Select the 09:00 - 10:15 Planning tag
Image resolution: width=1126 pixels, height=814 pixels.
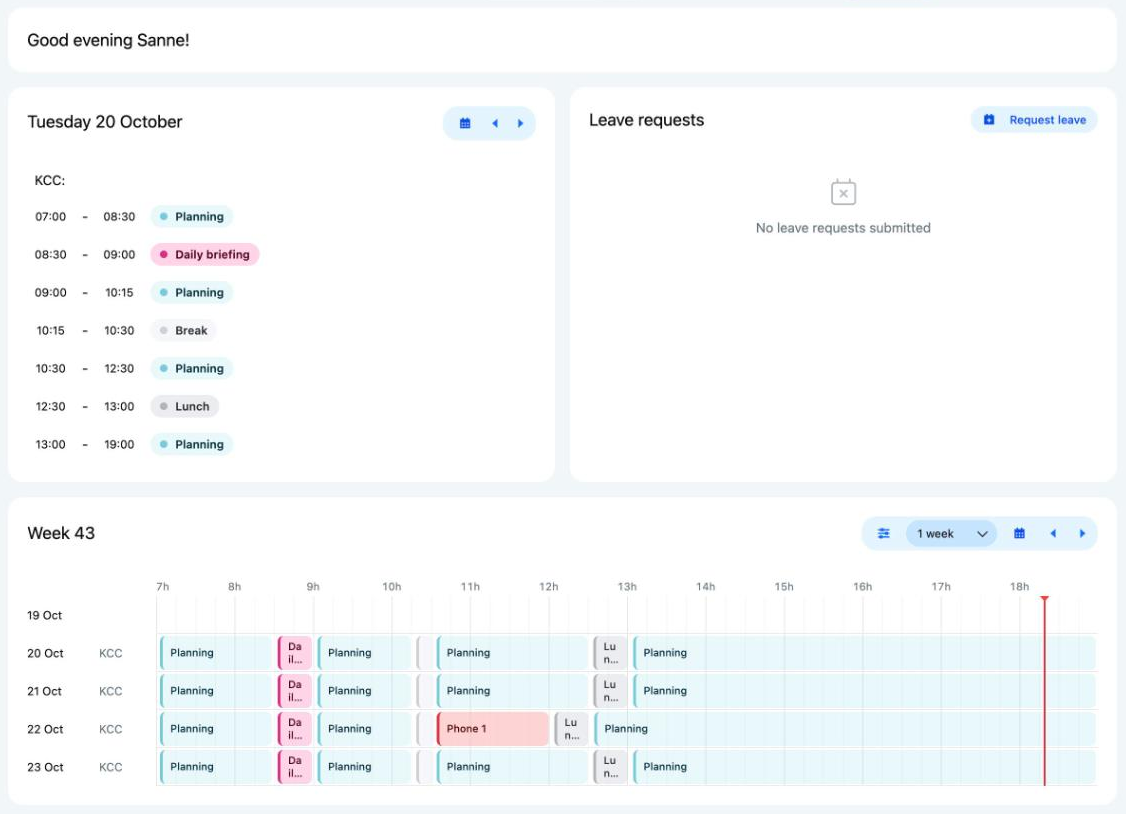coord(192,293)
